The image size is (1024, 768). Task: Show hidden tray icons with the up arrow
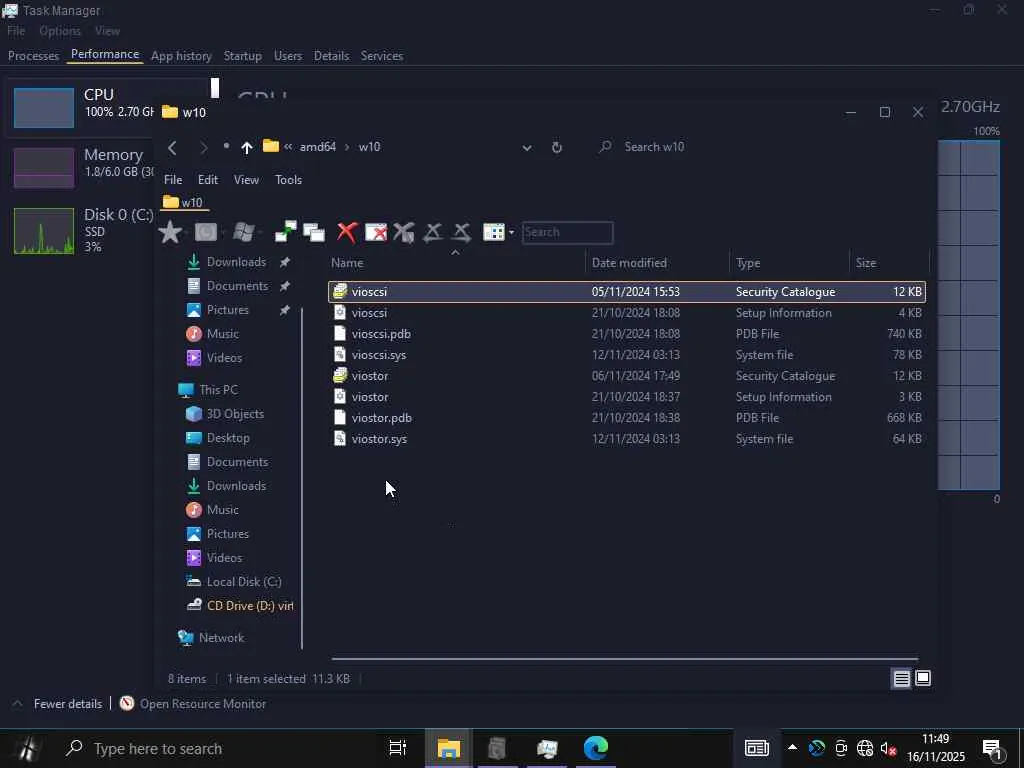pyautogui.click(x=792, y=747)
